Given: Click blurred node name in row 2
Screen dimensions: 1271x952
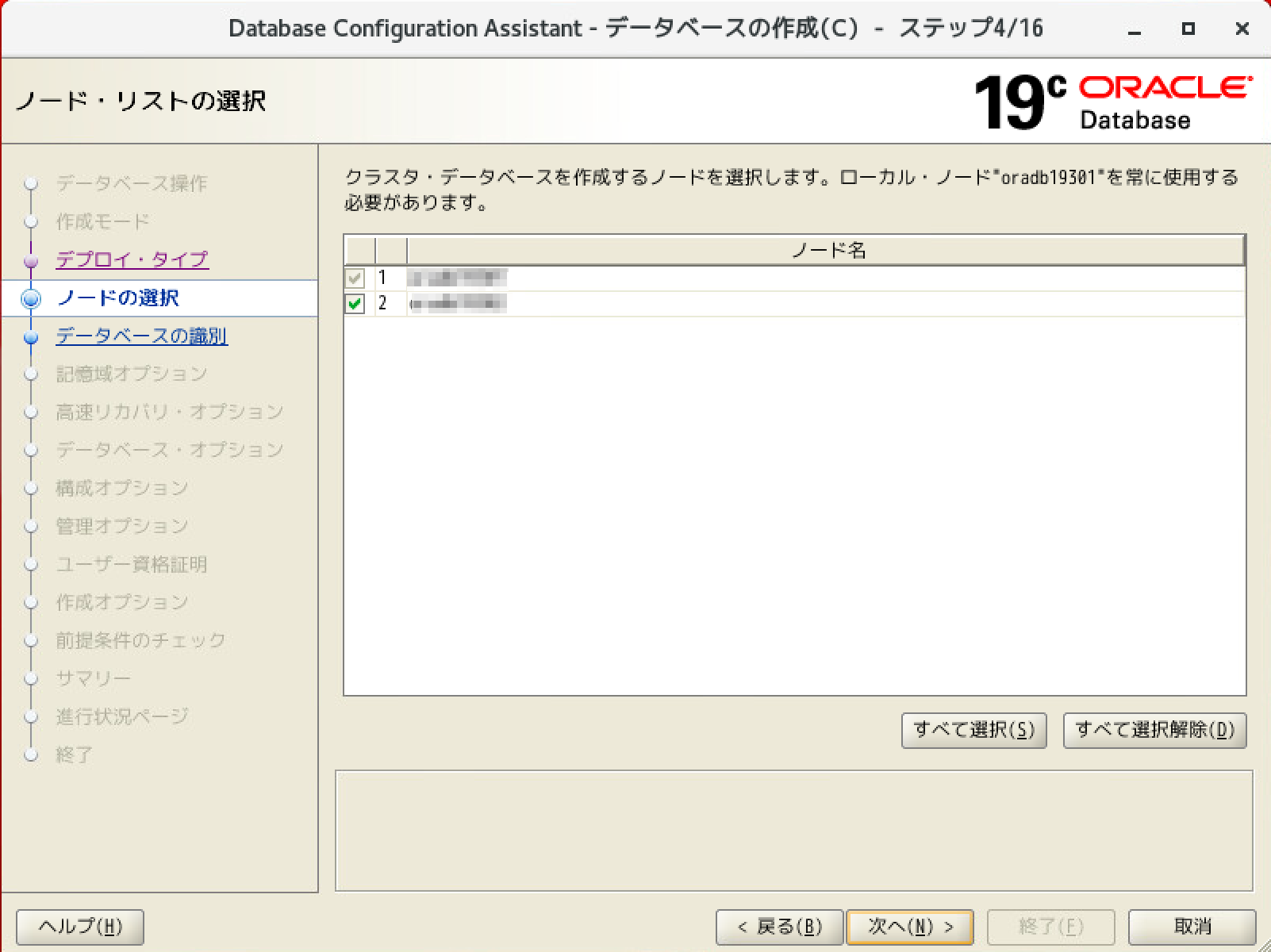Looking at the screenshot, I should [457, 303].
